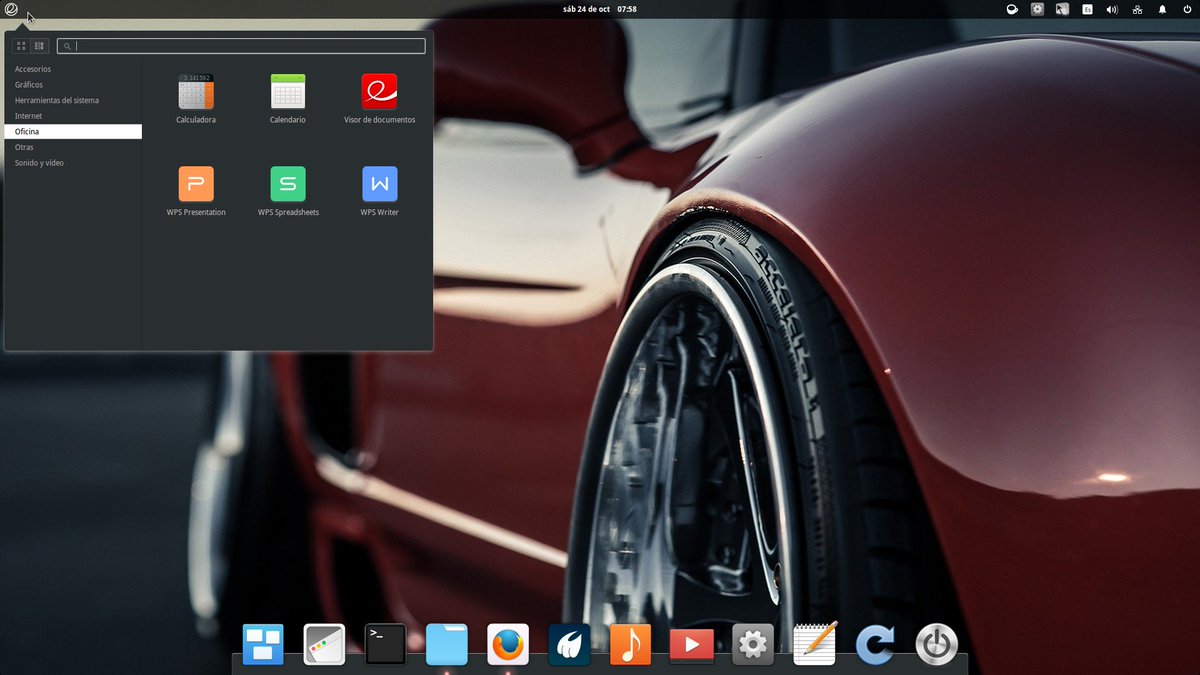The height and width of the screenshot is (675, 1200).
Task: Launch WPS Spreadsheets
Action: click(288, 191)
